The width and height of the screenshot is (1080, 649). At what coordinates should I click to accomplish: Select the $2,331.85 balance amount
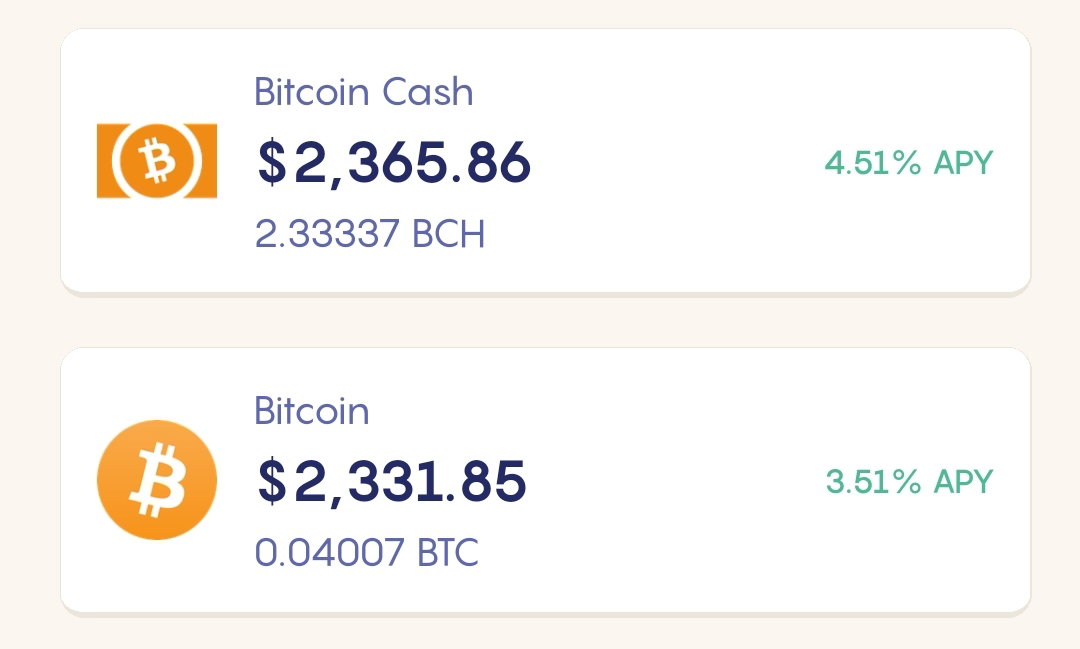(392, 482)
